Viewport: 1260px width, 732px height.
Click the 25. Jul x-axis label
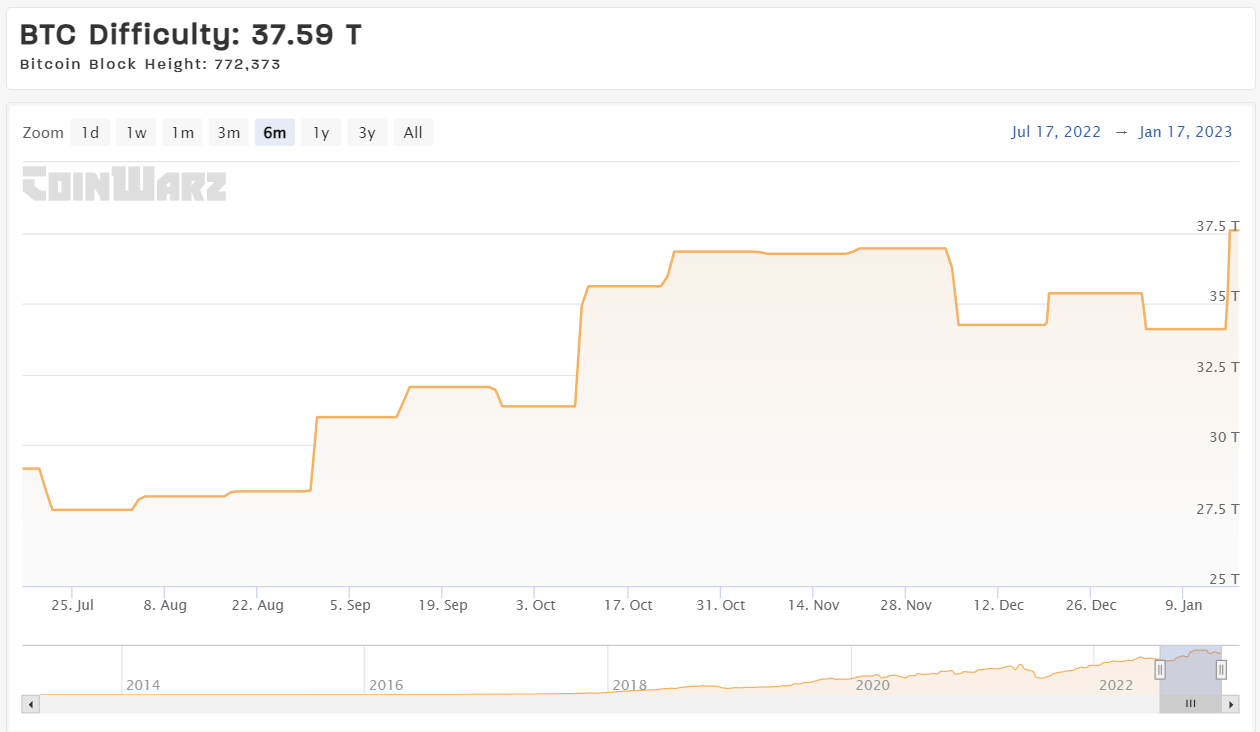pos(71,605)
